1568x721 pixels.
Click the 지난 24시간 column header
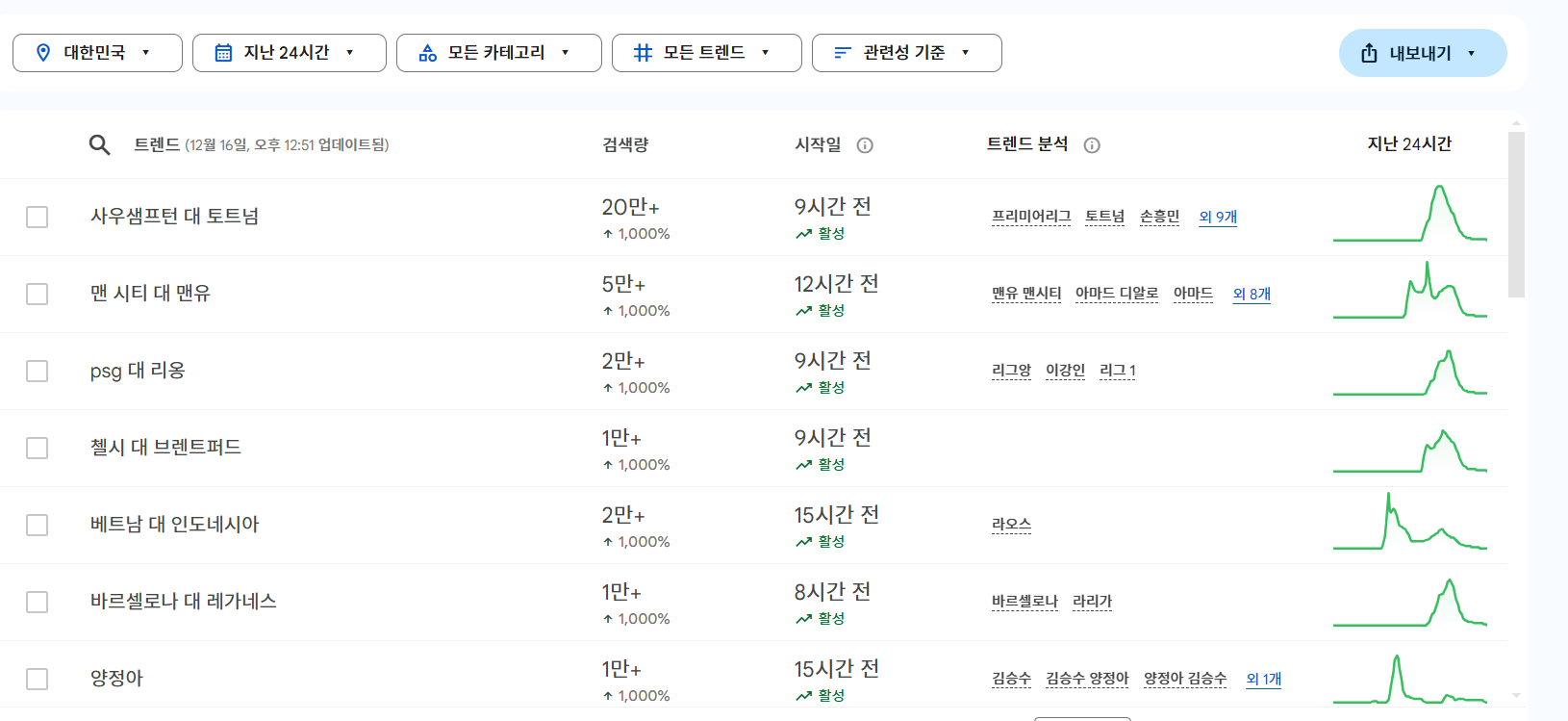tap(1409, 144)
